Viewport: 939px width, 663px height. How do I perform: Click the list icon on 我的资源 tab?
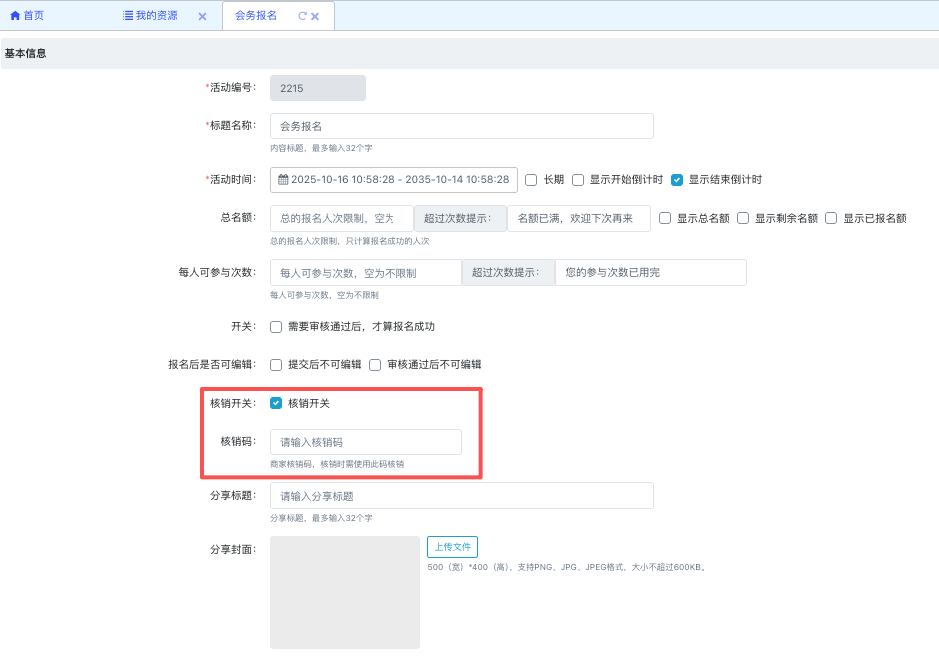(128, 16)
